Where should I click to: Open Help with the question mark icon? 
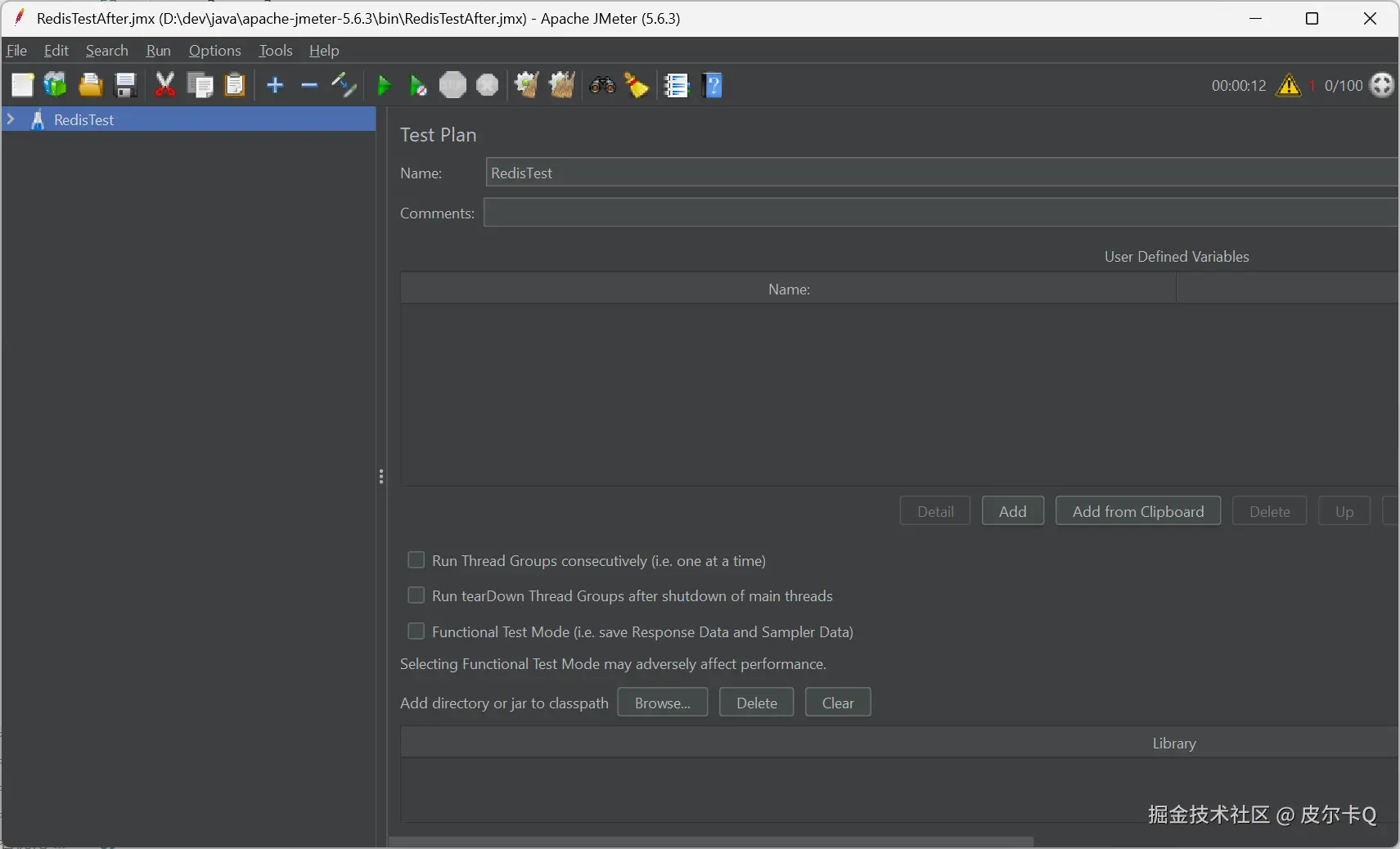[713, 85]
